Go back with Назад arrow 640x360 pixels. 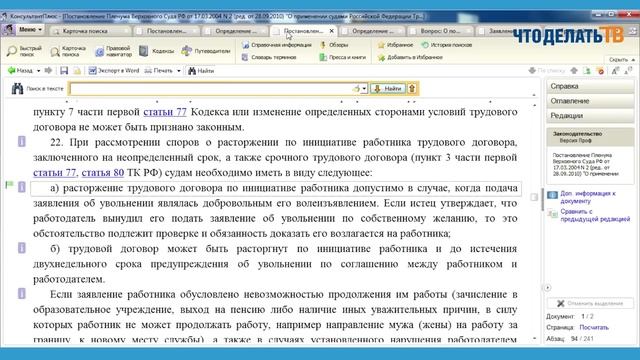tap(20, 71)
